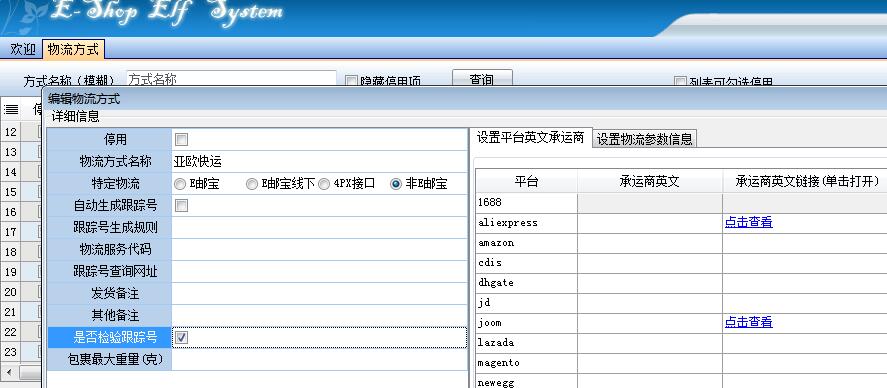This screenshot has height=388, width=887.
Task: Click the 其他备注 value field
Action: [x=319, y=315]
